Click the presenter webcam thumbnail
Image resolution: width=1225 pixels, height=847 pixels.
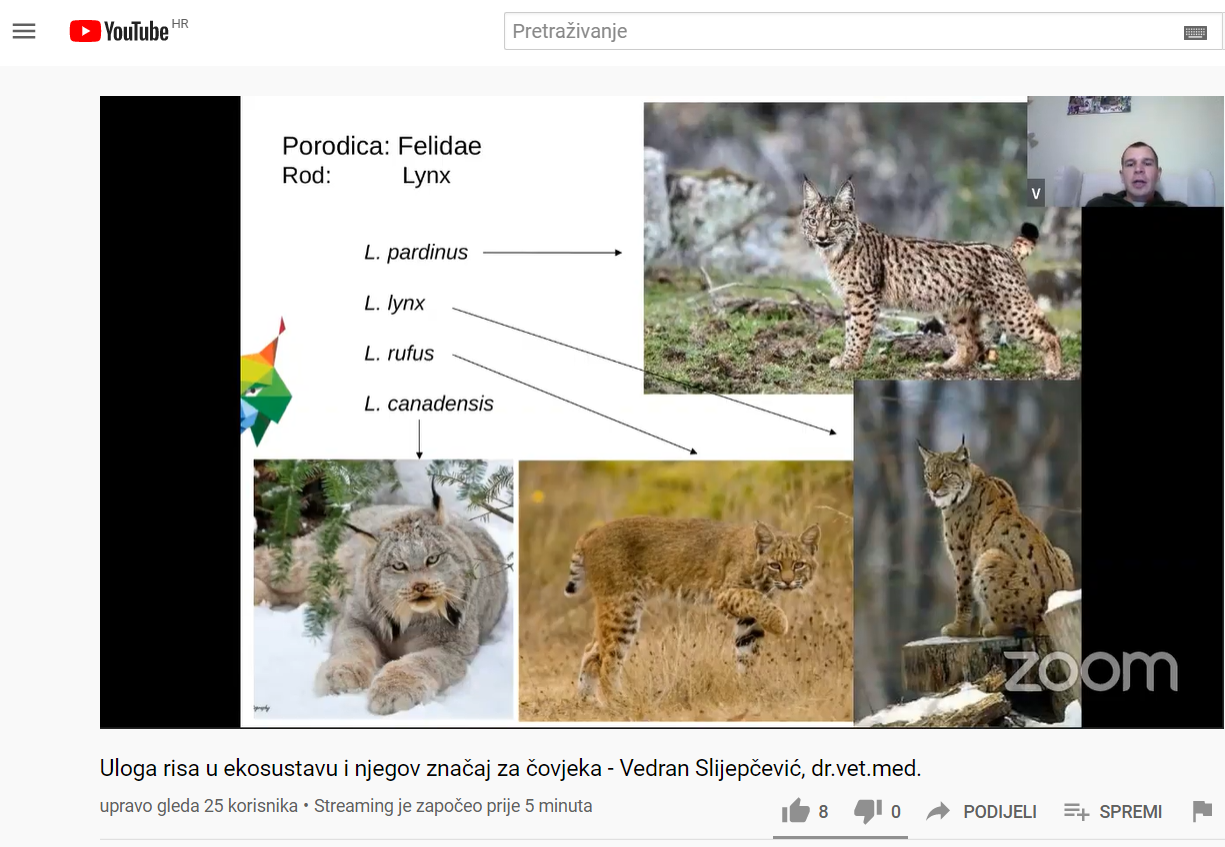pyautogui.click(x=1125, y=151)
